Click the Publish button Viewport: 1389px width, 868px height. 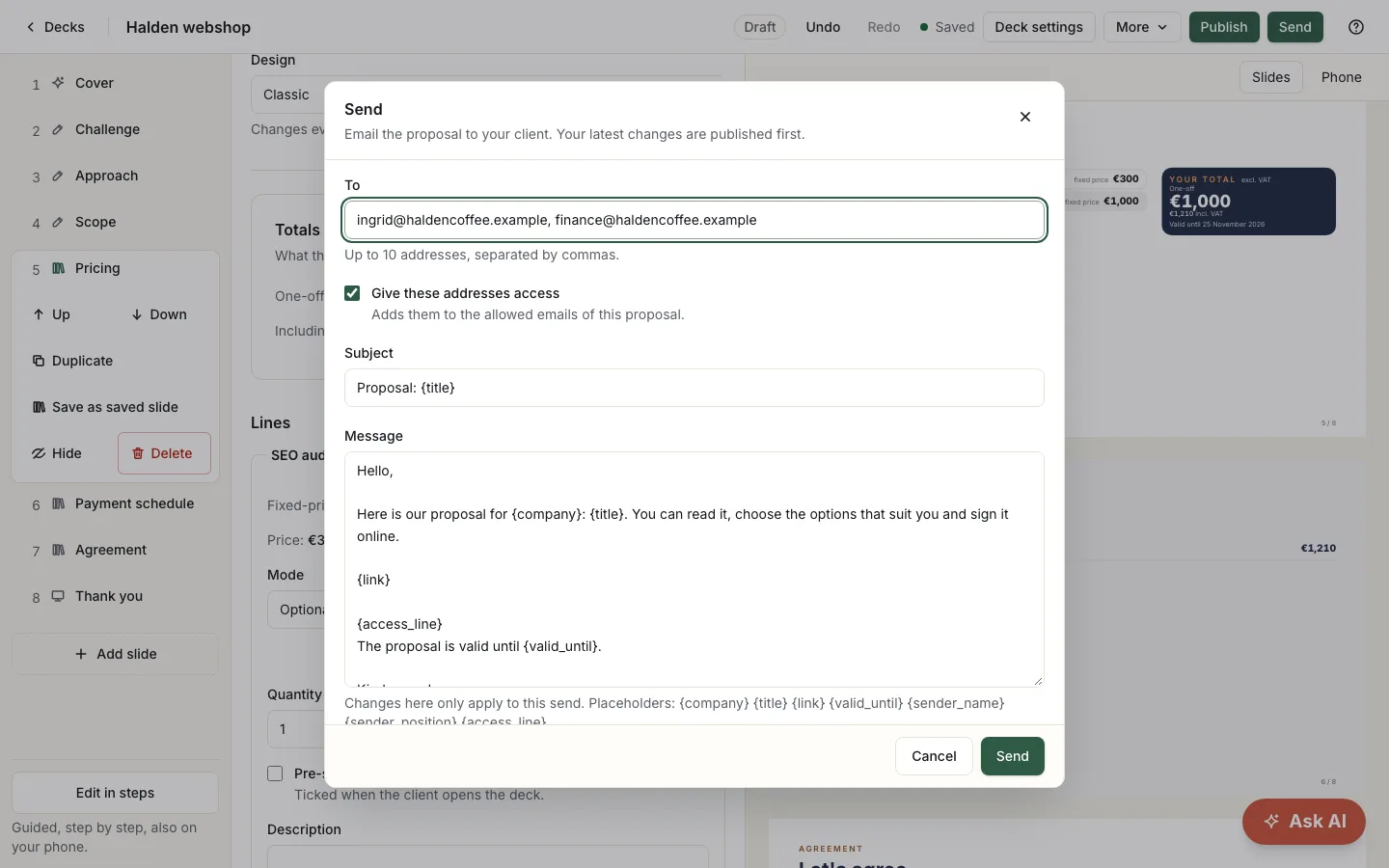point(1224,27)
